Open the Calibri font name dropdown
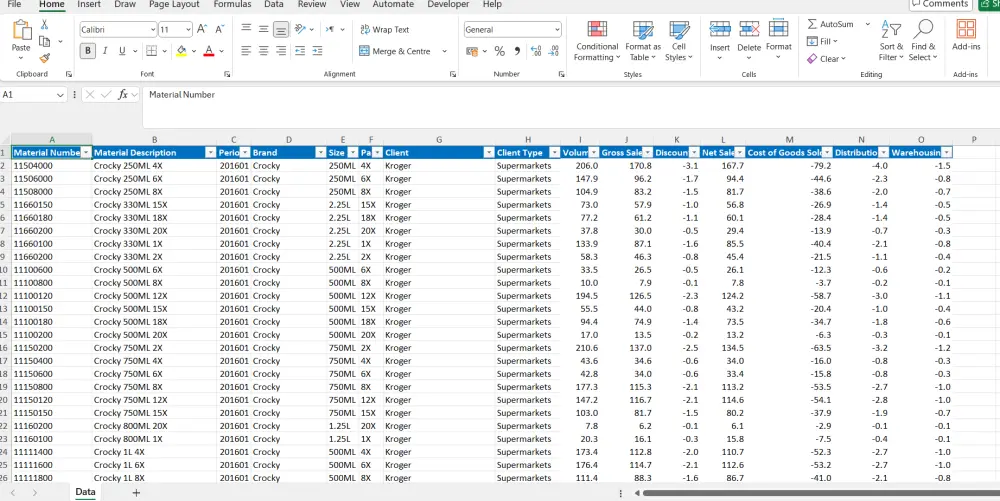The width and height of the screenshot is (1000, 501). (x=151, y=30)
